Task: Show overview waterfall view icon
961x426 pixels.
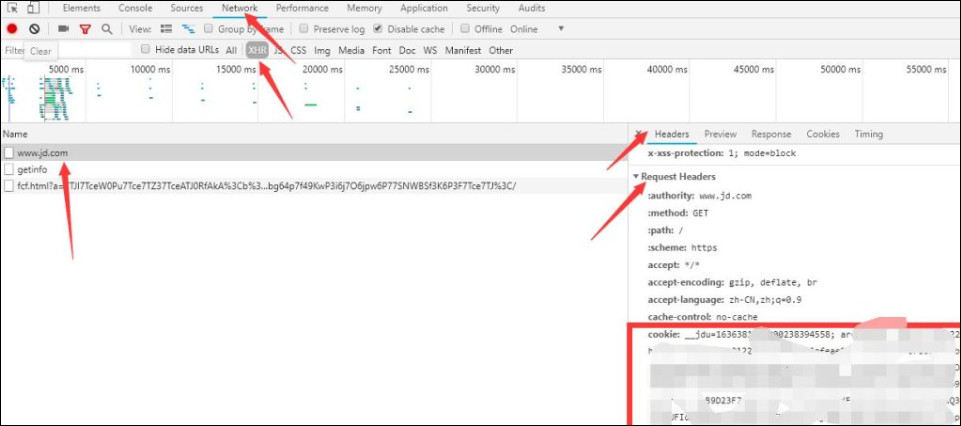Action: 188,29
